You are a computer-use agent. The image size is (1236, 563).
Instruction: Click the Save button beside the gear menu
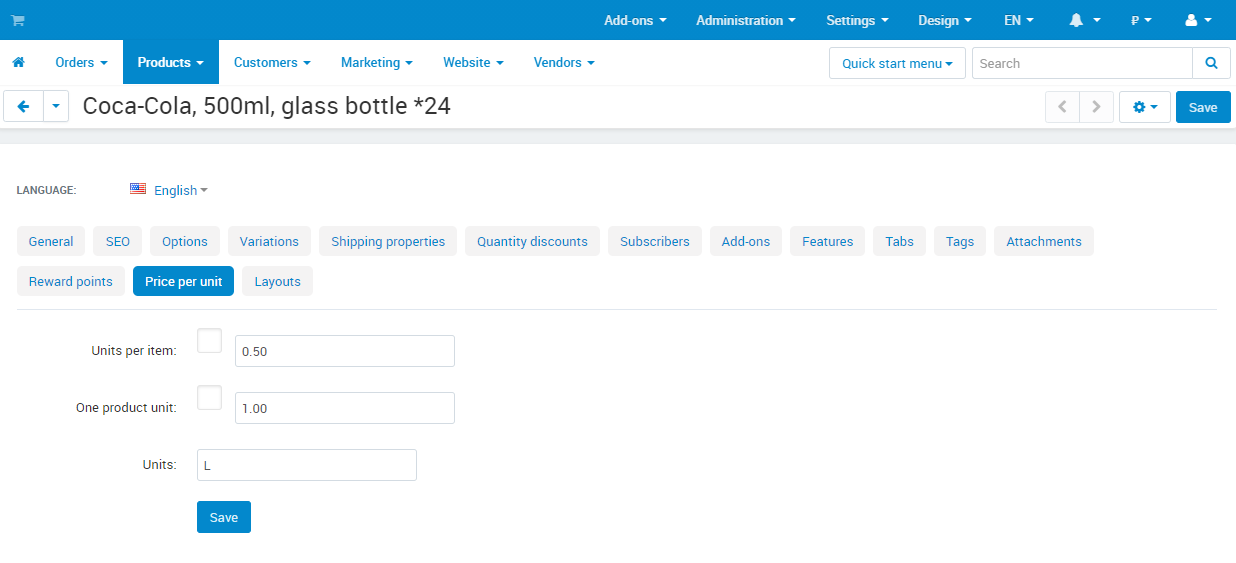(1203, 107)
